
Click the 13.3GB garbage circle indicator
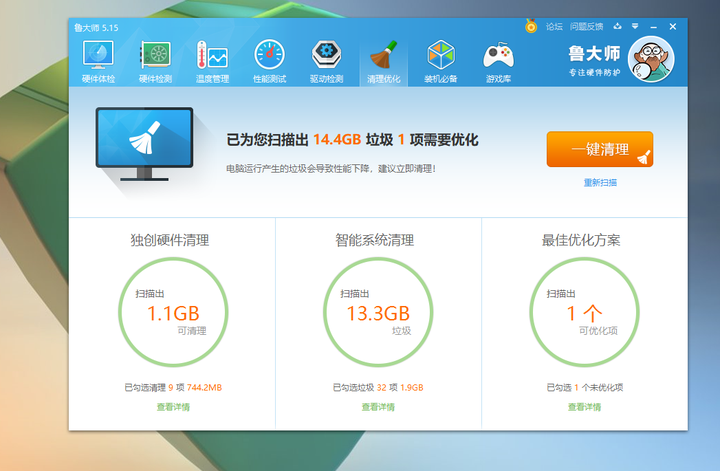click(378, 312)
